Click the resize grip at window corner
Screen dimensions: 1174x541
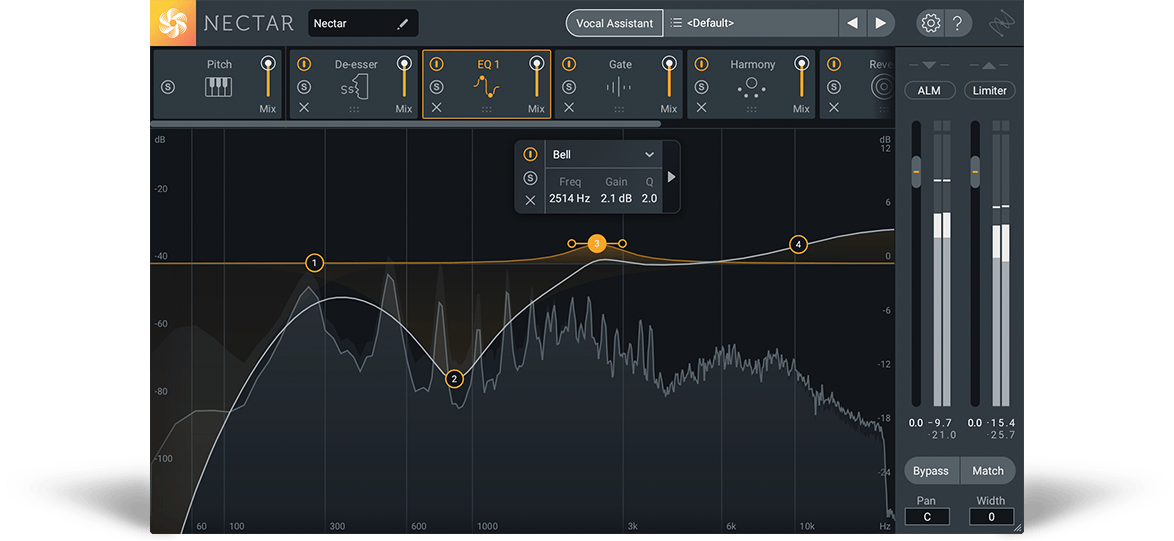pos(1018,528)
